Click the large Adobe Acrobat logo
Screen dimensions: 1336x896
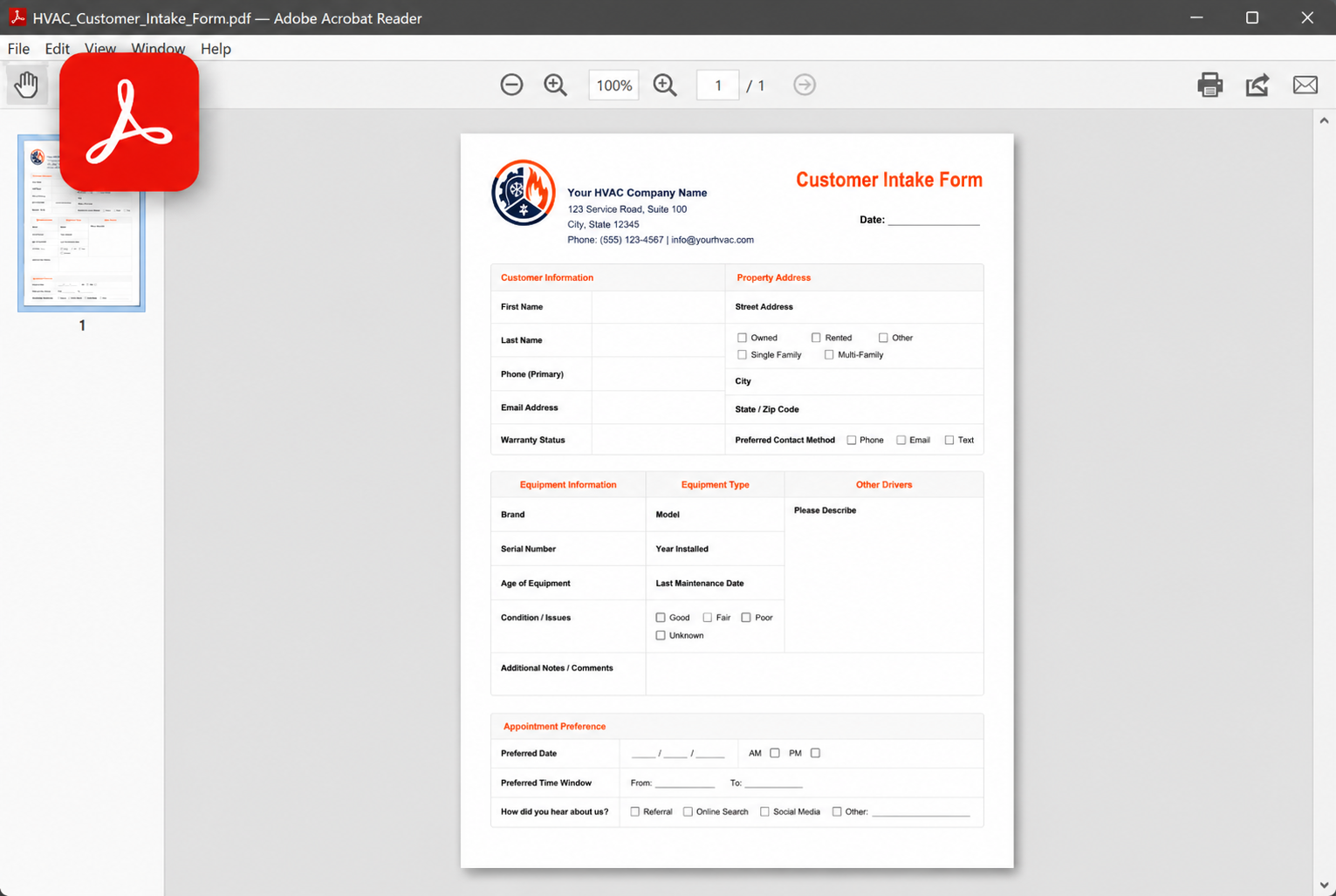[129, 122]
